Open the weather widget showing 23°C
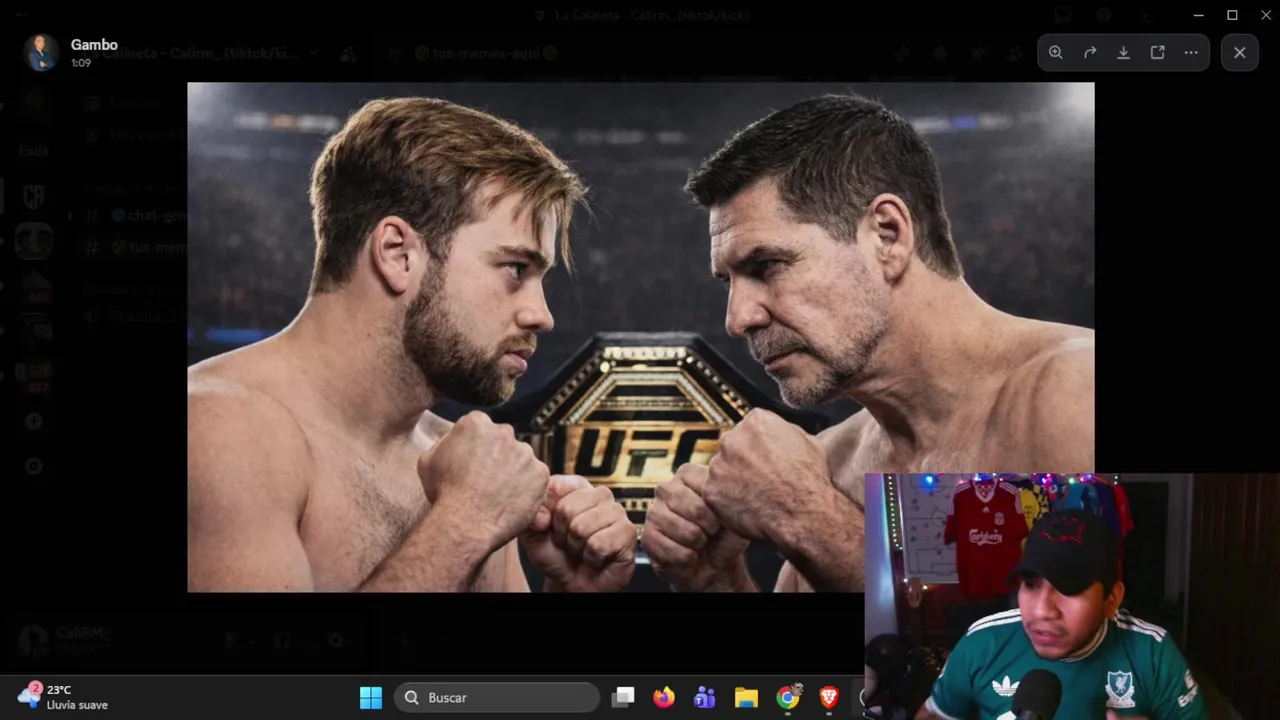Image resolution: width=1280 pixels, height=720 pixels. click(63, 697)
